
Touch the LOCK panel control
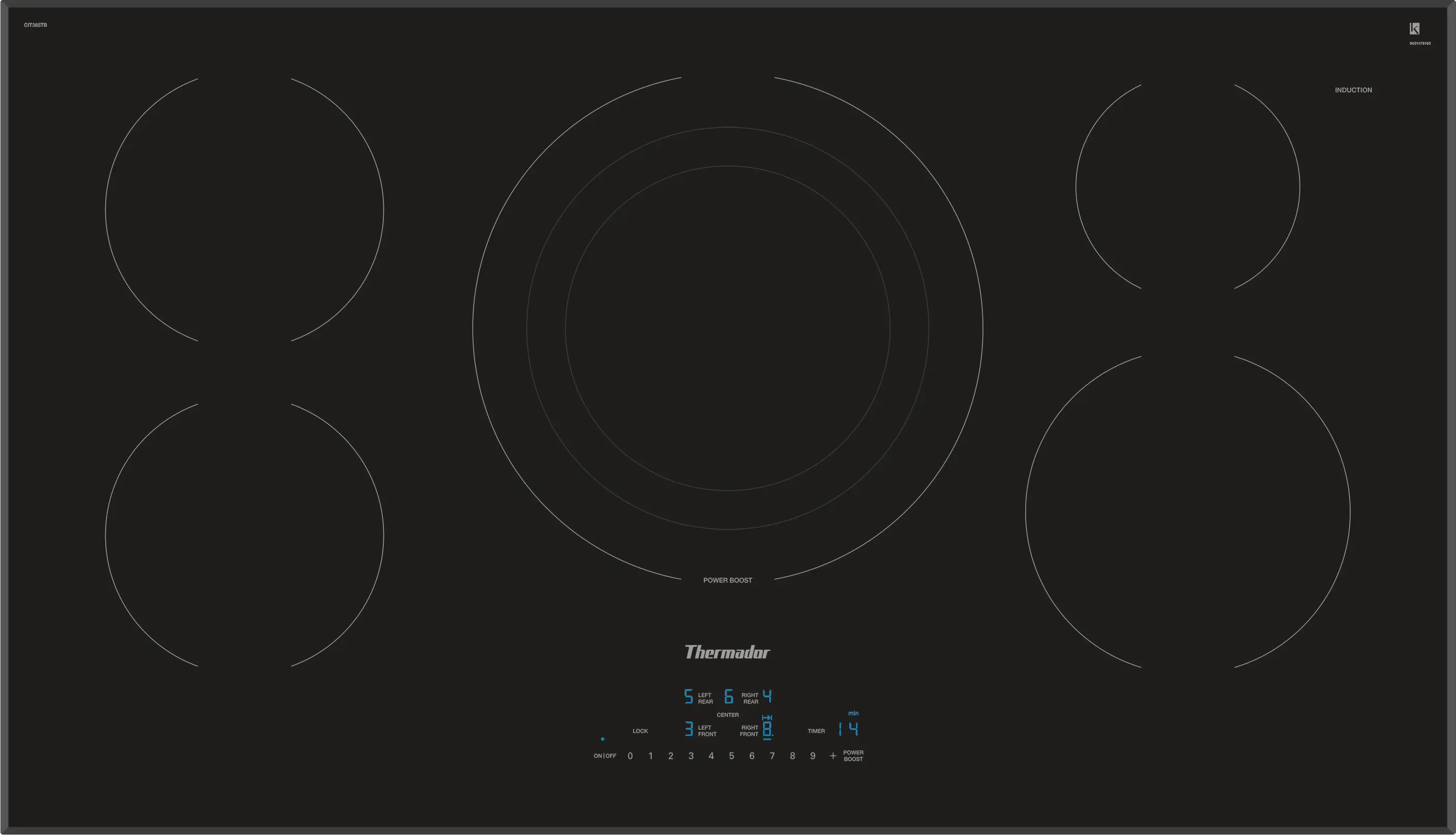(x=640, y=731)
